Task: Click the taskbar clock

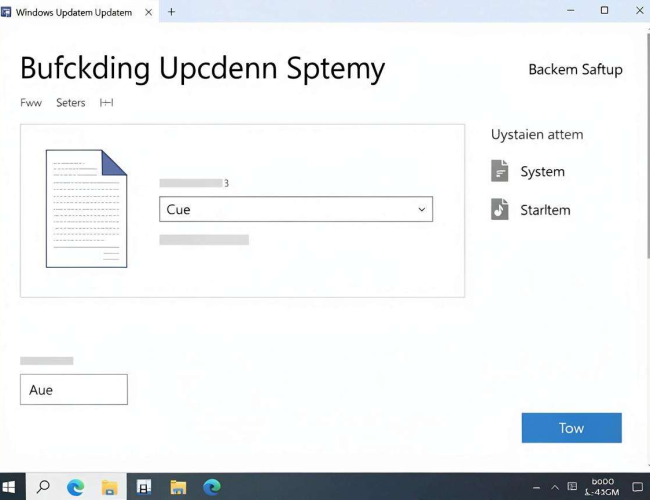Action: point(602,487)
